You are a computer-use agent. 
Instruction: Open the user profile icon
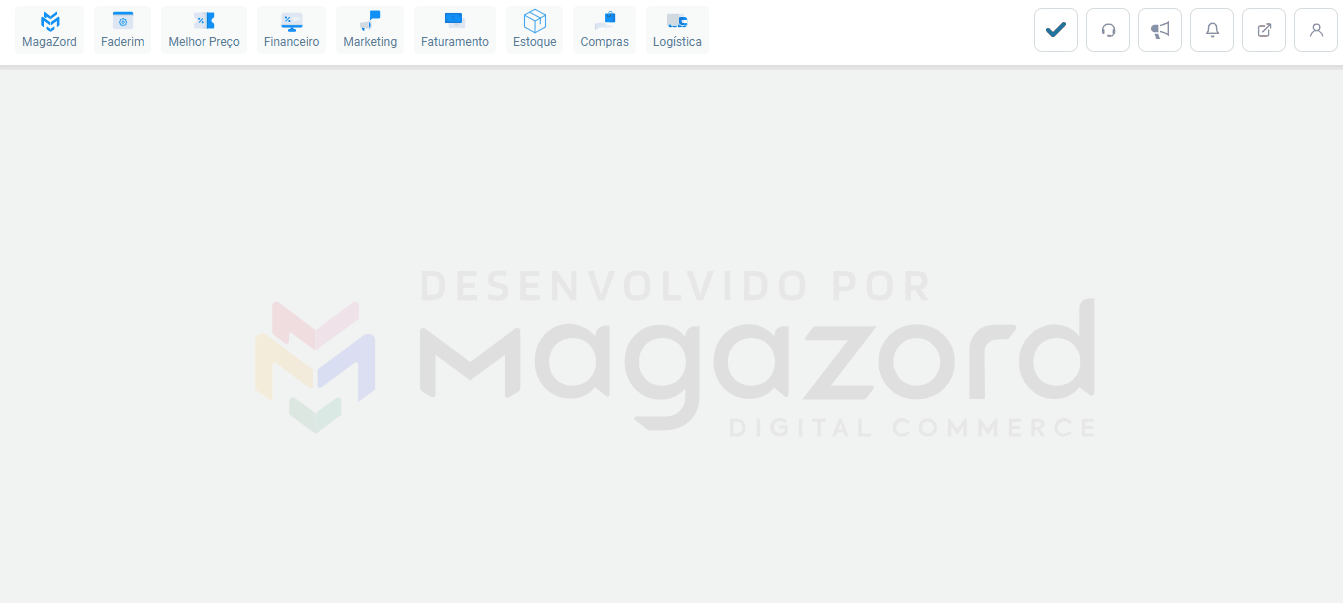(1316, 30)
